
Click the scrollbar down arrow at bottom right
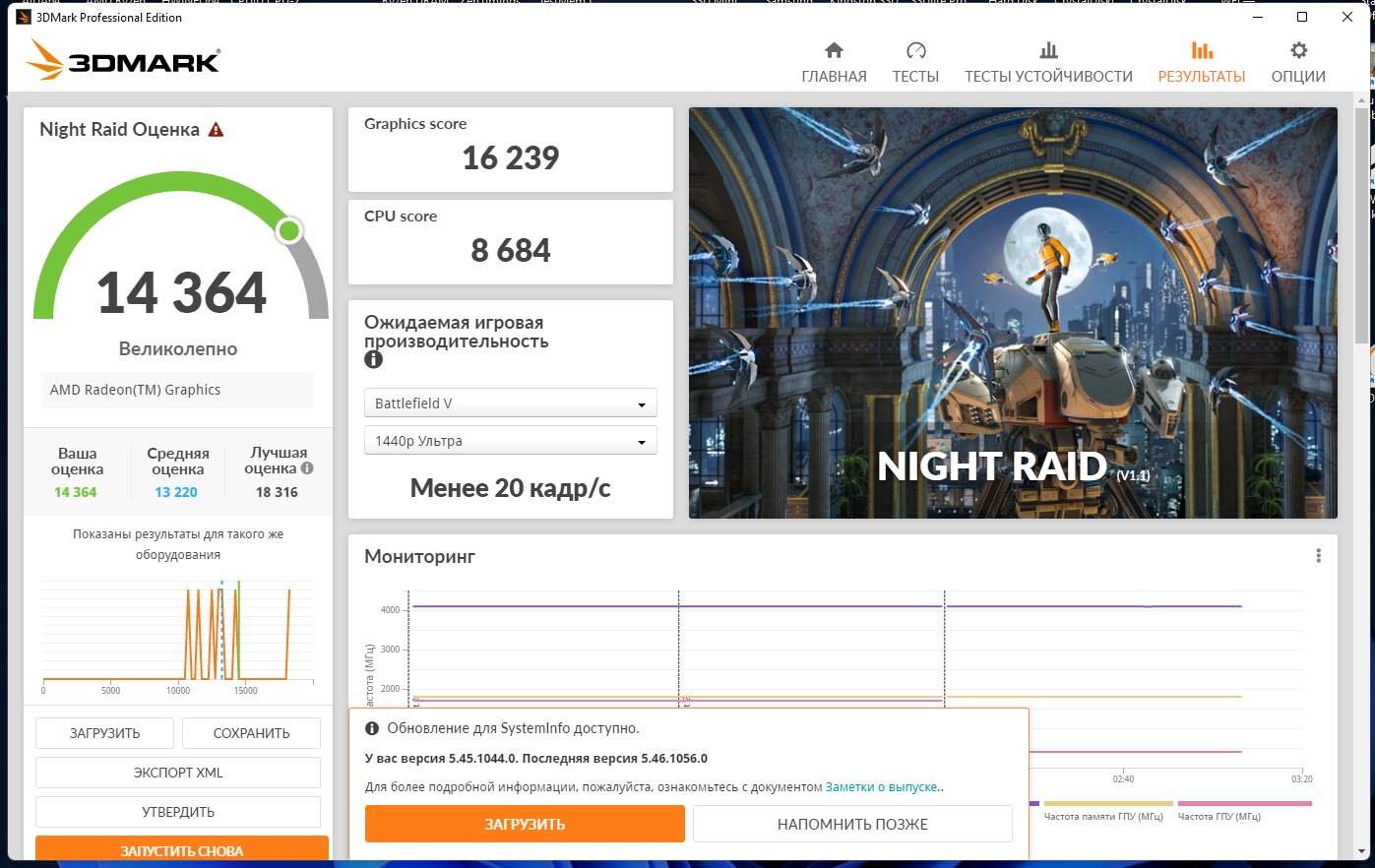point(1362,851)
